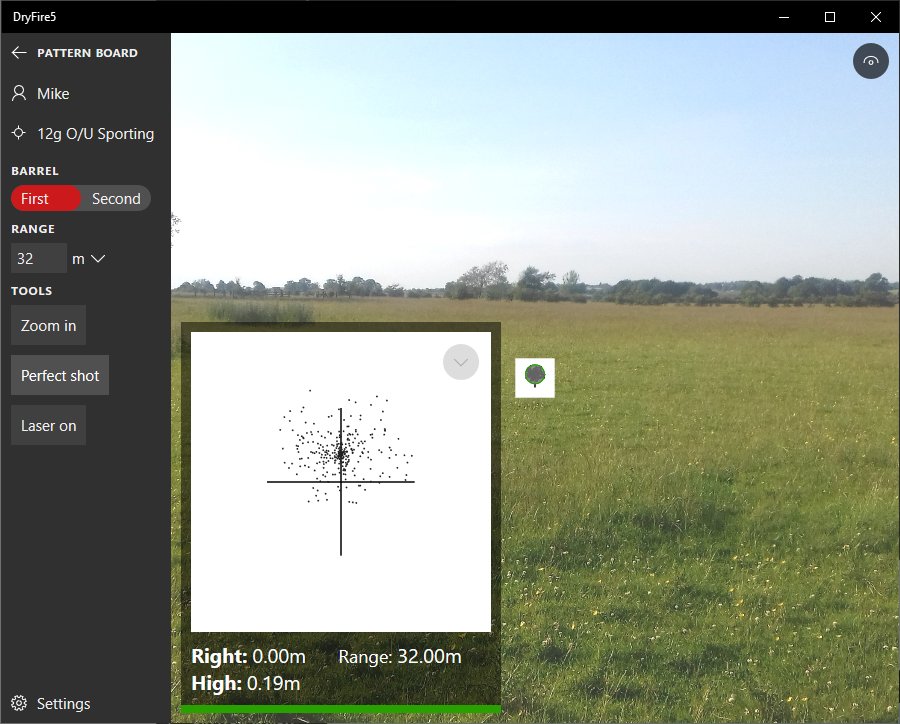Open the 12g O/U Sporting gun selection
This screenshot has height=724, width=900.
tap(96, 133)
